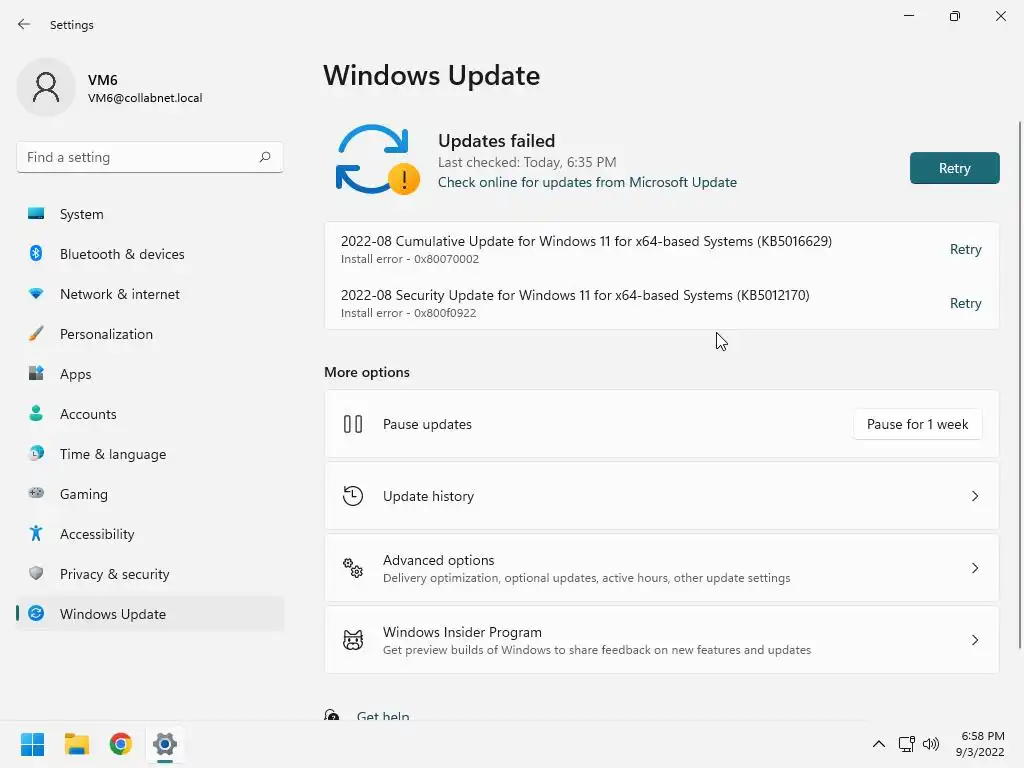This screenshot has width=1024, height=768.
Task: Click the Windows Insider cat icon
Action: coord(353,639)
